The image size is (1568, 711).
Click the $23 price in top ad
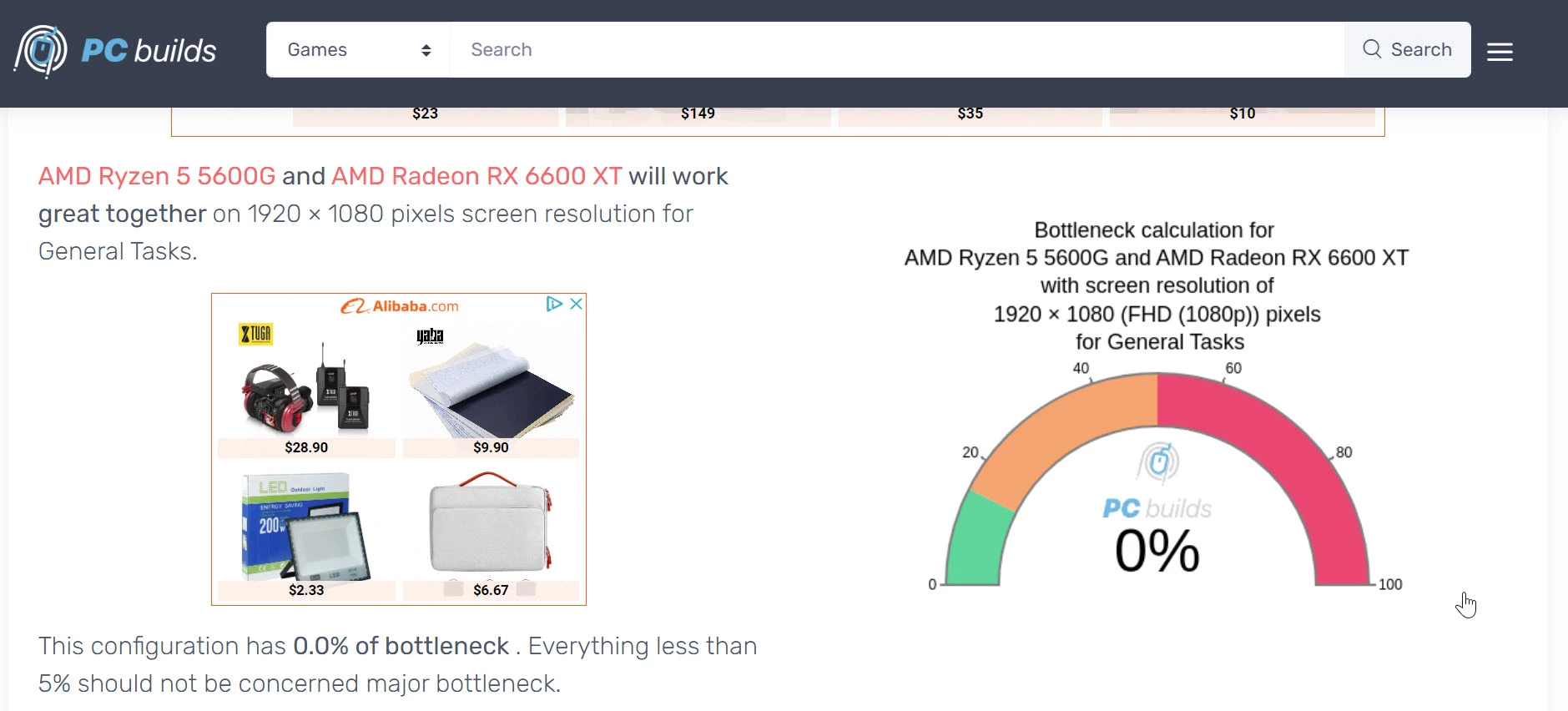(x=425, y=113)
